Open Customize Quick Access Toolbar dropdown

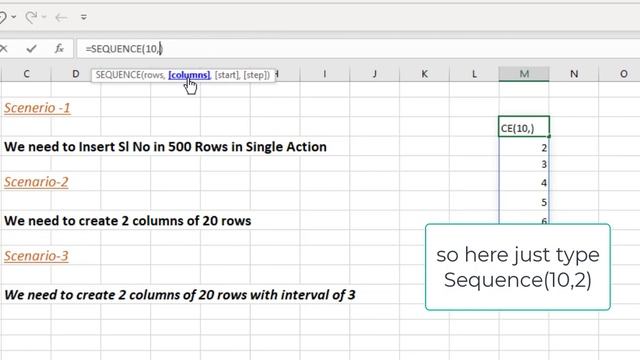84,17
